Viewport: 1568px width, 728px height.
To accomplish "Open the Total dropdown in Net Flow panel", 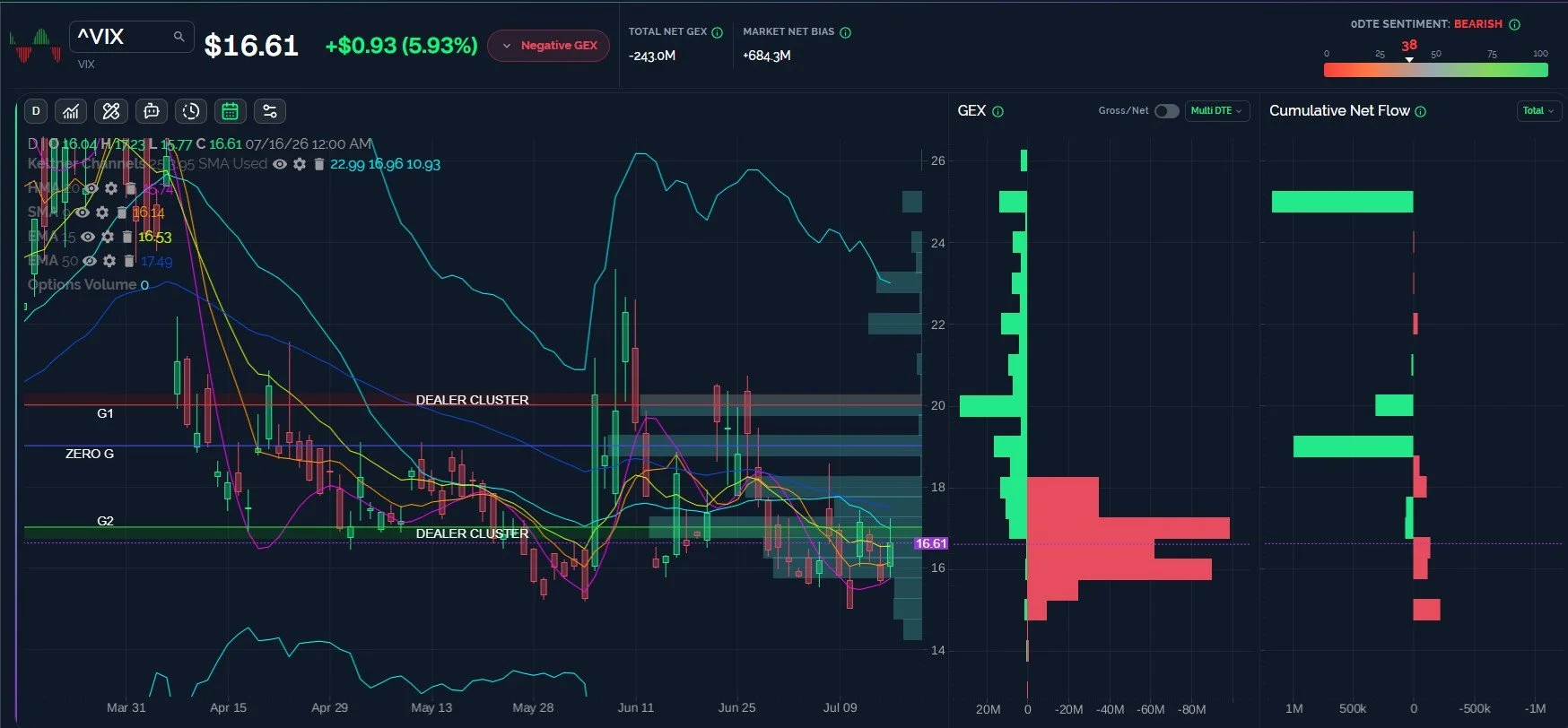I will coord(1538,111).
